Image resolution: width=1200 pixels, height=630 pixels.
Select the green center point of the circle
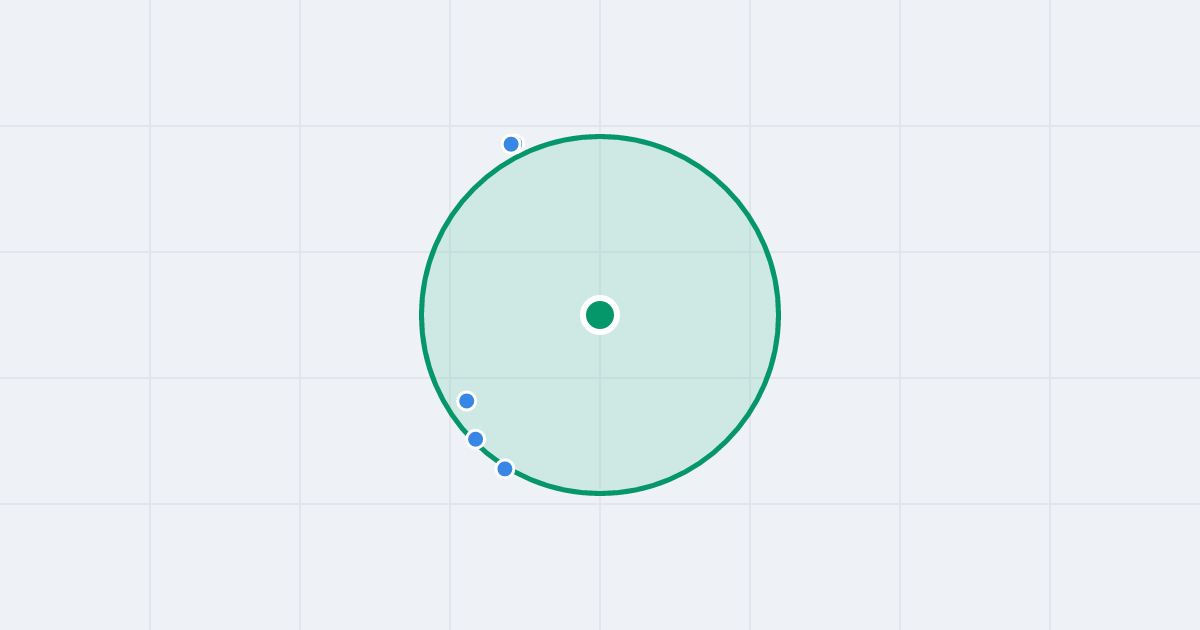600,315
